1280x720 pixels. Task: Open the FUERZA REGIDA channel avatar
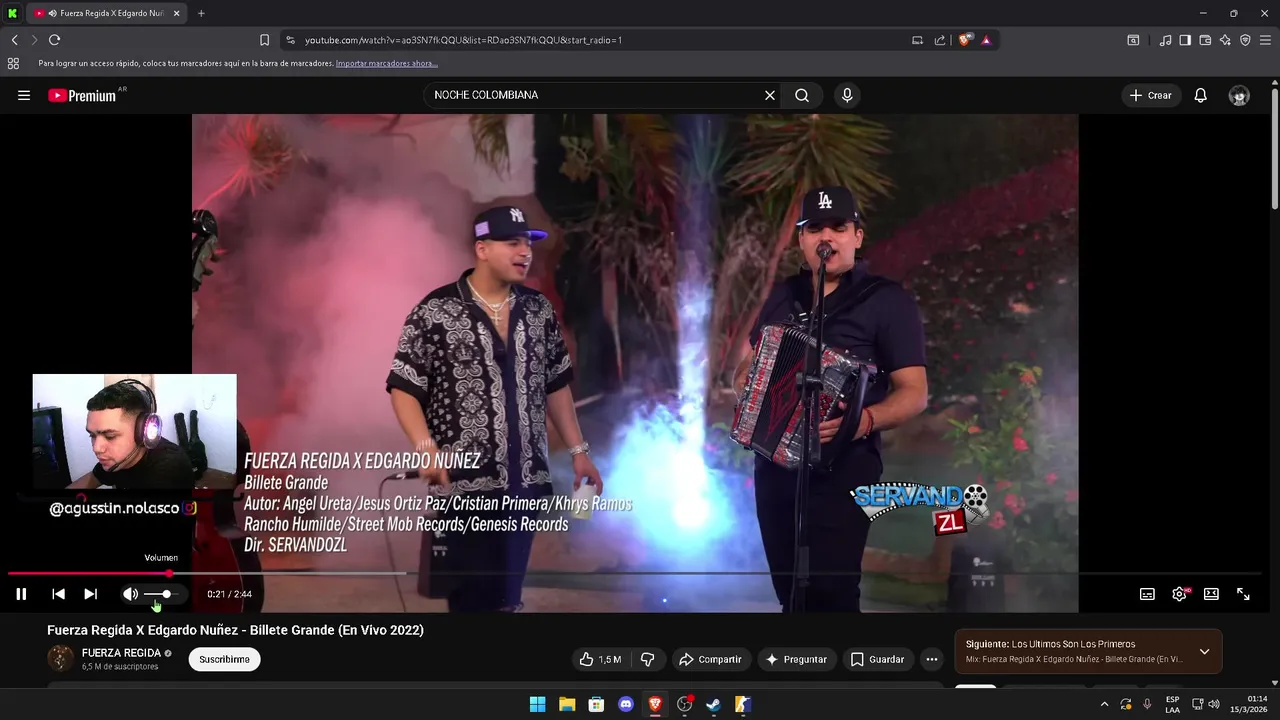pos(61,658)
